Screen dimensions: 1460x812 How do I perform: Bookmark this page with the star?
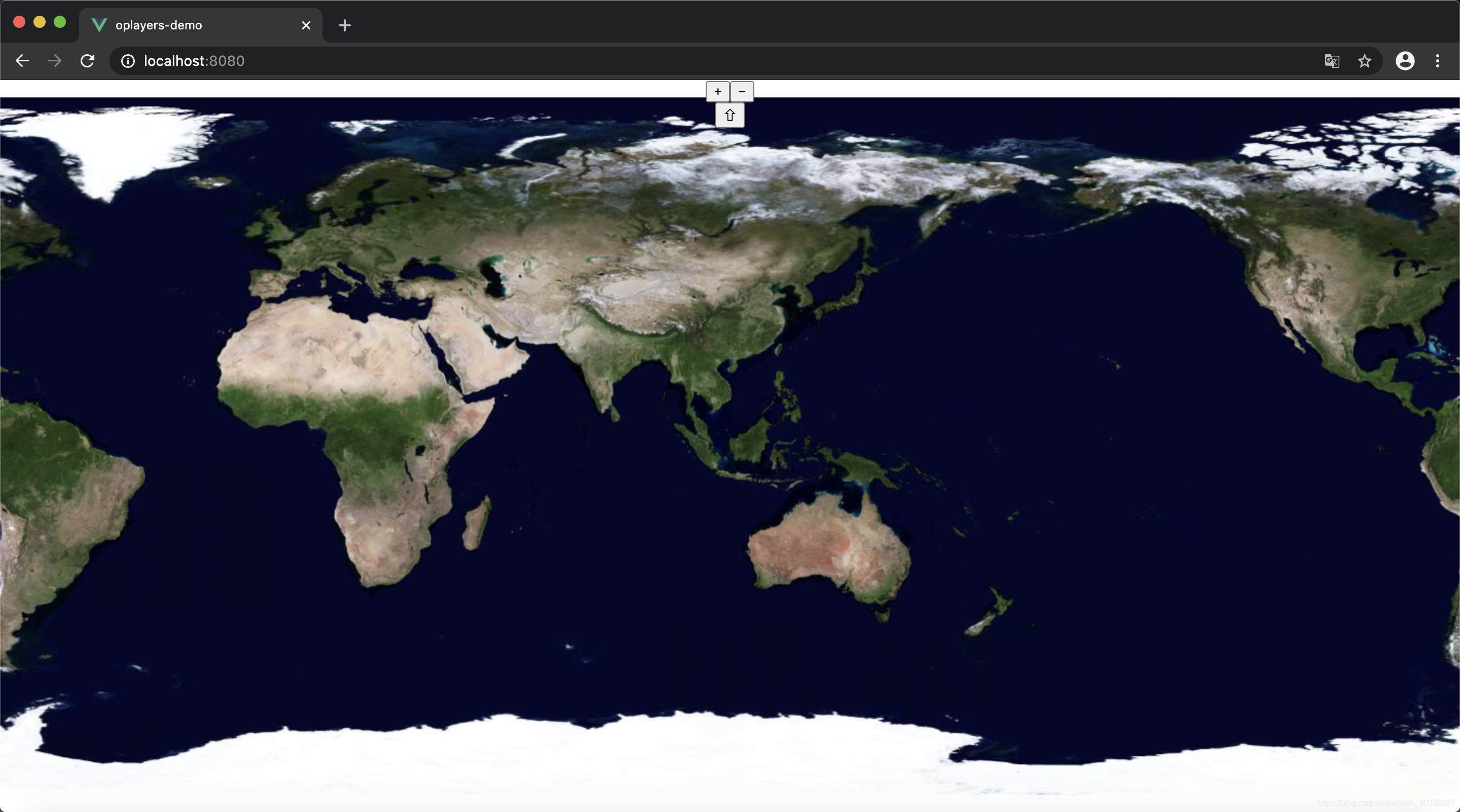click(x=1364, y=61)
